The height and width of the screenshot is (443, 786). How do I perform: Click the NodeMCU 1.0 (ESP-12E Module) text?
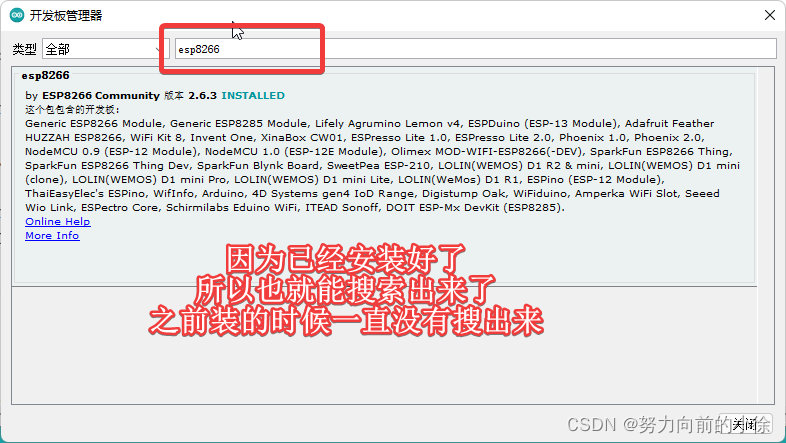[295, 152]
